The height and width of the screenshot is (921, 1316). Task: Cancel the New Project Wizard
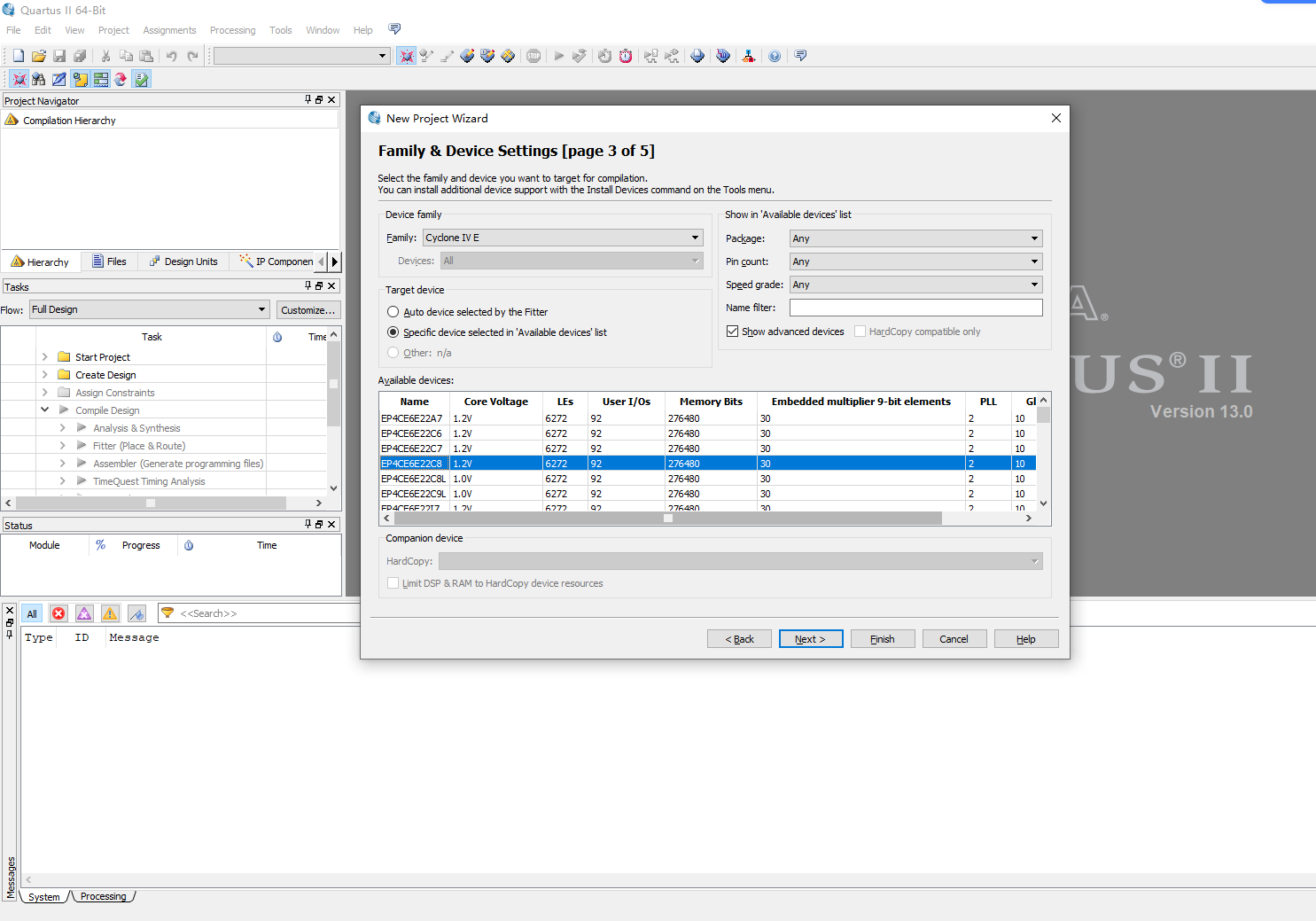click(954, 639)
